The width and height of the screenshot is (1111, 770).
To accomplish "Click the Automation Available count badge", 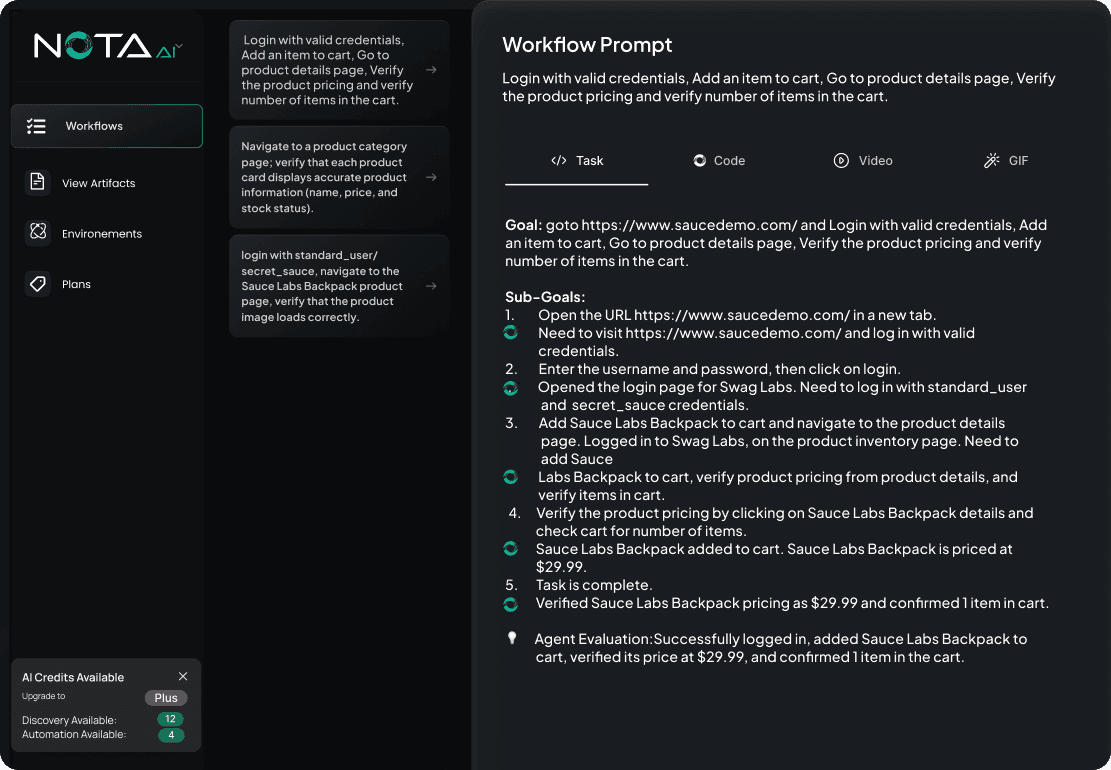I will point(171,735).
